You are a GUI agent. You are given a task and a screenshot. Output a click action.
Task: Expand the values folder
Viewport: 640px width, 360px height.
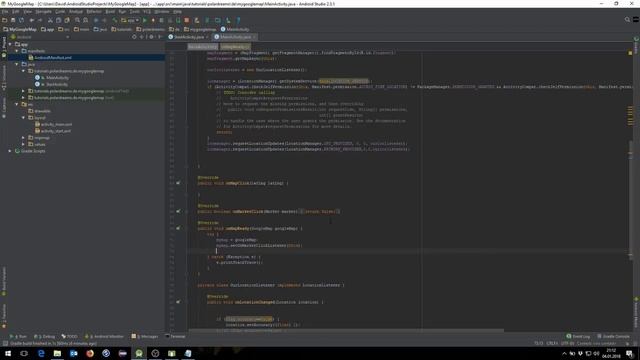click(23, 144)
